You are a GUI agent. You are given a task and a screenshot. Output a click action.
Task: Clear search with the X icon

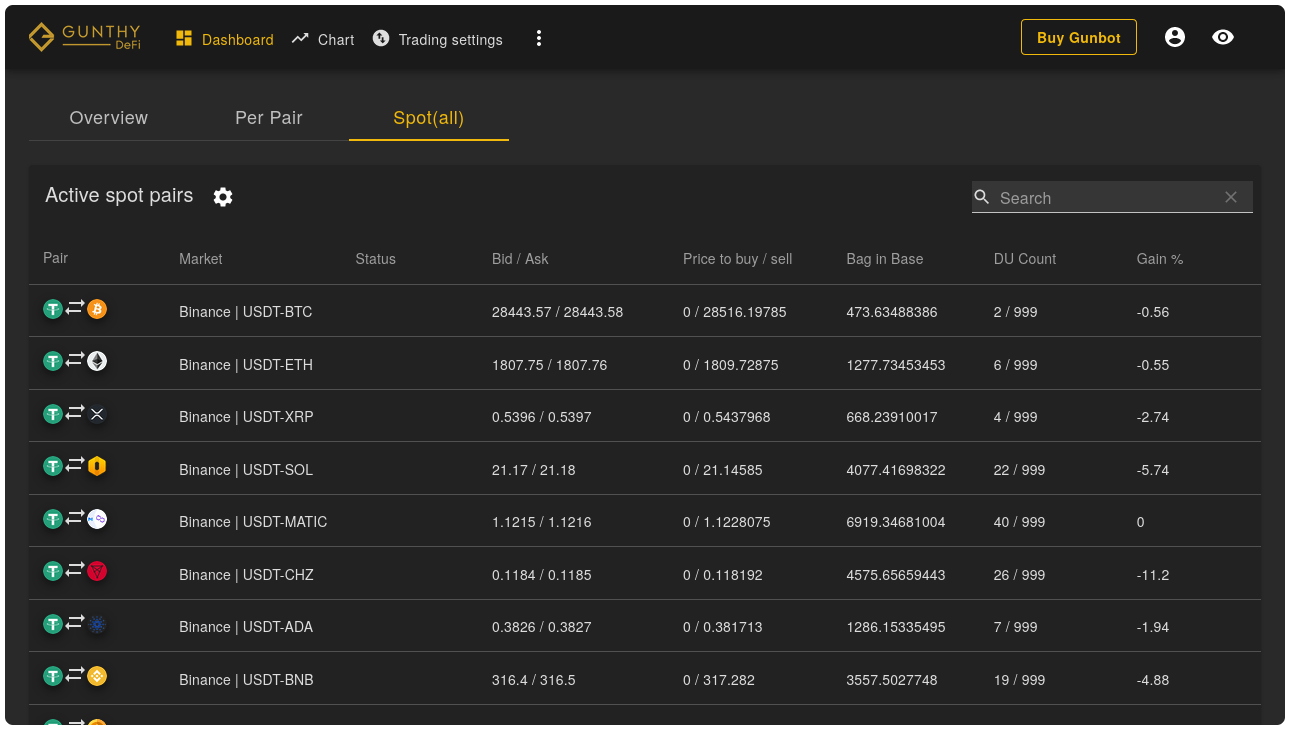click(1231, 197)
